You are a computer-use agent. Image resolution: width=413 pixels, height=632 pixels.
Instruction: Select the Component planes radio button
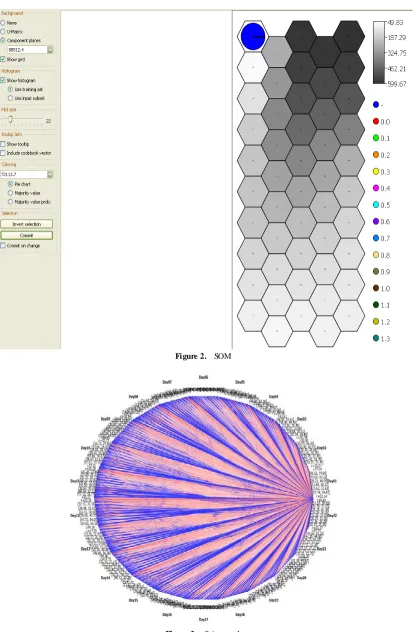(3, 40)
